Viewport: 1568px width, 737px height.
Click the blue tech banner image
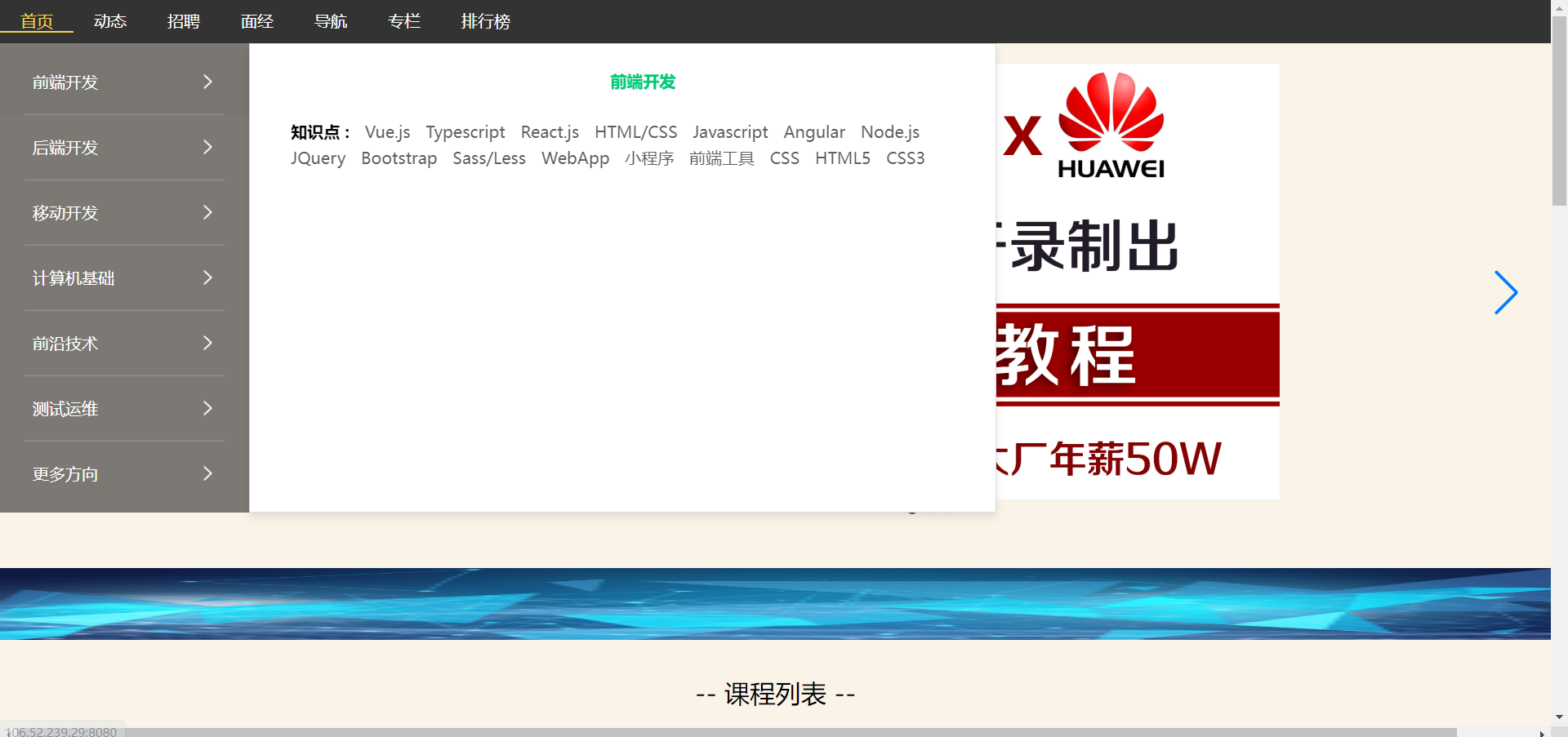[x=775, y=604]
